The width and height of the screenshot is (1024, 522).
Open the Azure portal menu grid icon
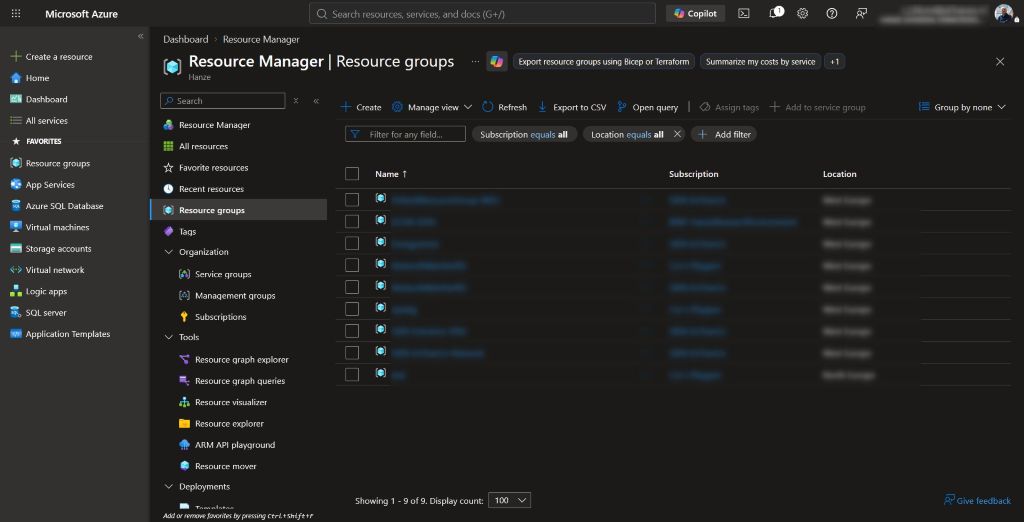click(x=16, y=13)
